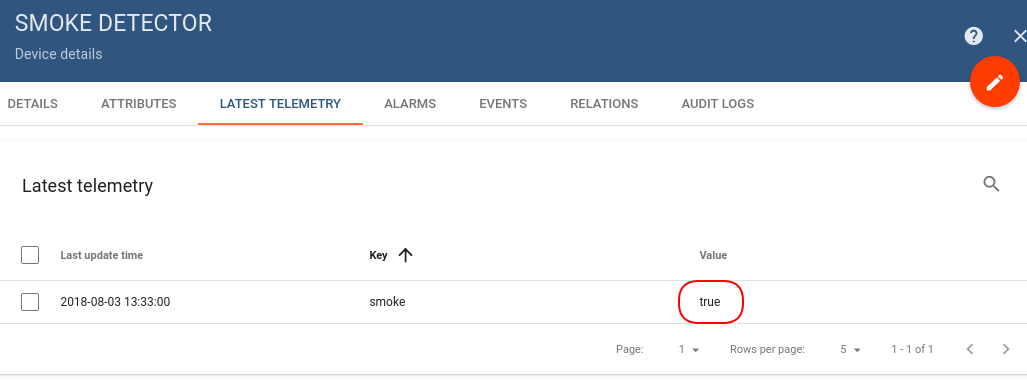Screen dimensions: 1027x380
Task: Click the smoke value true cell
Action: (x=710, y=302)
